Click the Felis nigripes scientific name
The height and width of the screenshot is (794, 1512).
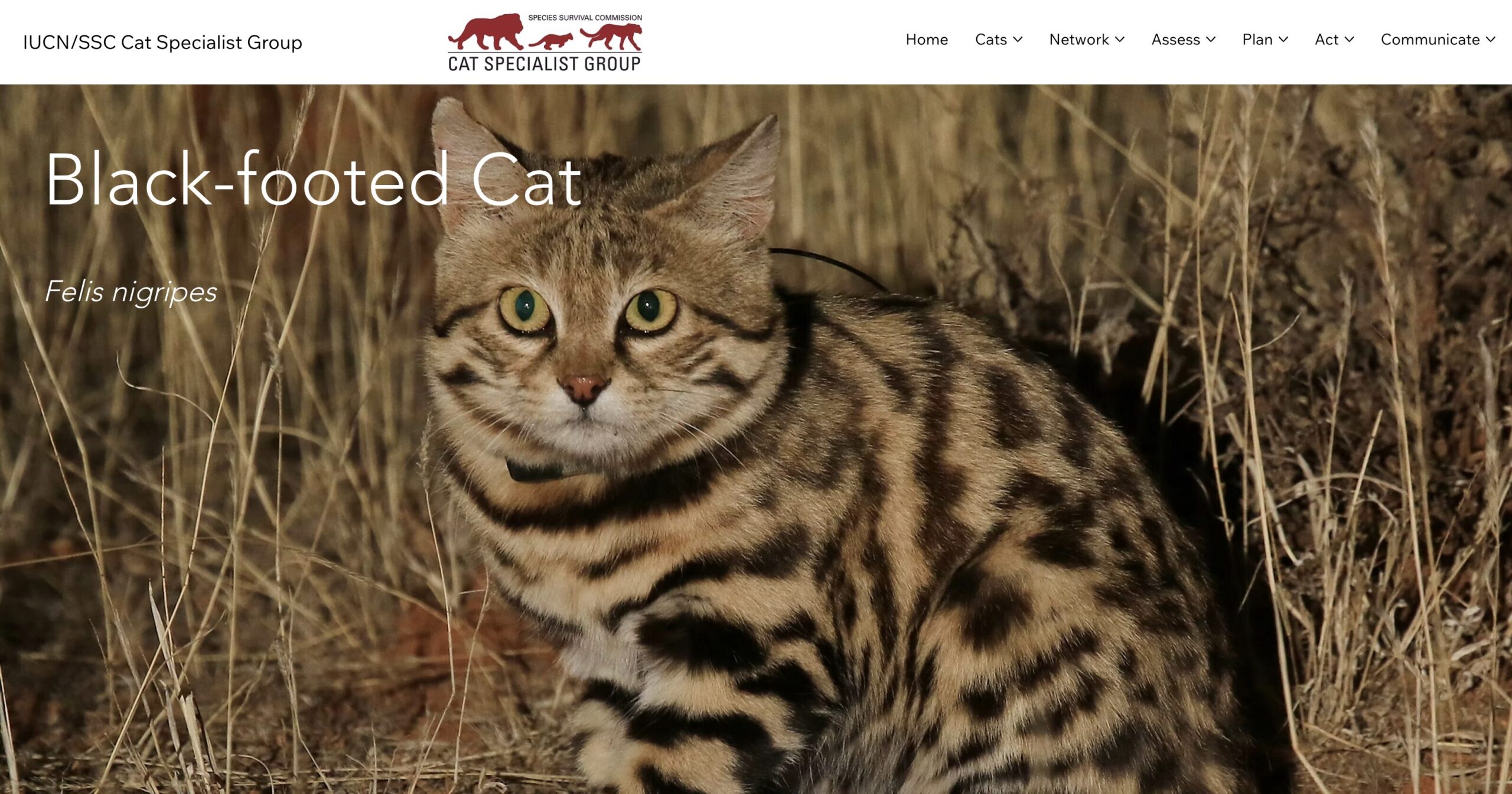(131, 292)
